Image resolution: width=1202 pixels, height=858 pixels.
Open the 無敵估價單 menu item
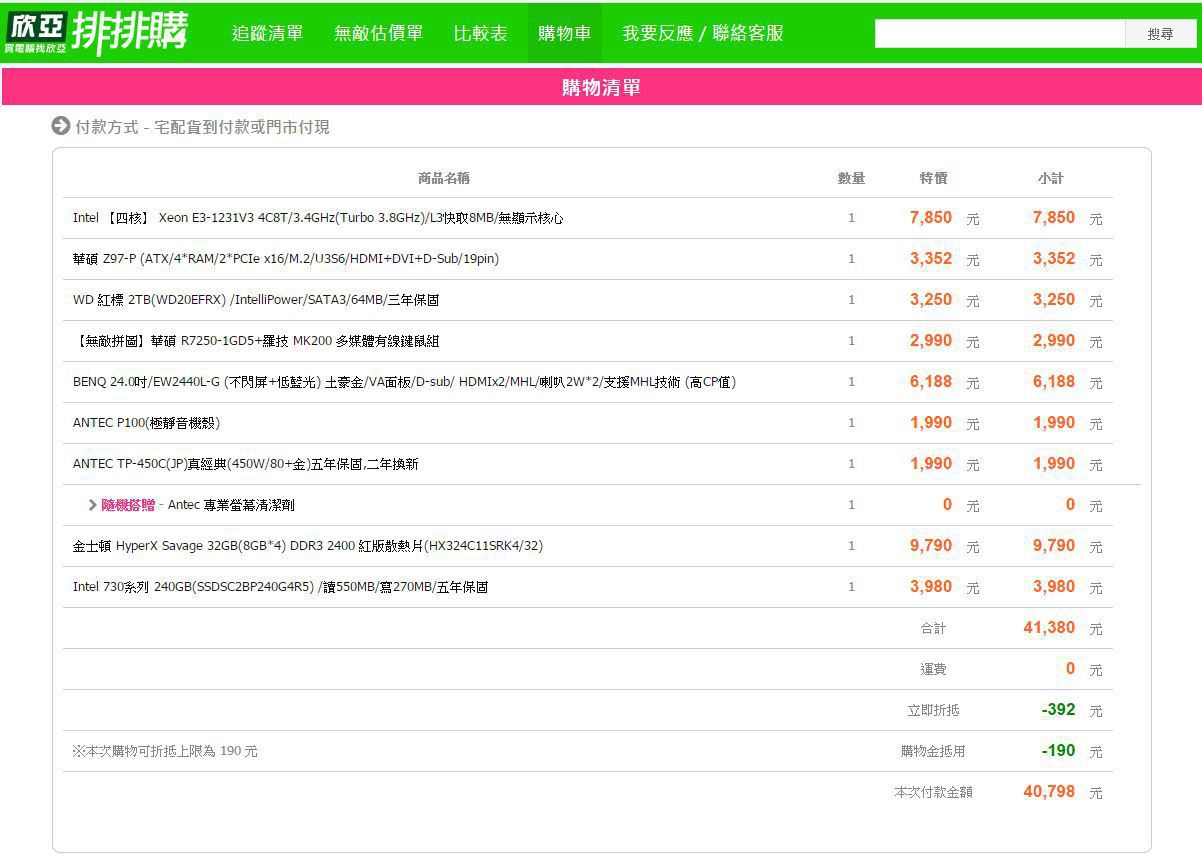point(378,33)
